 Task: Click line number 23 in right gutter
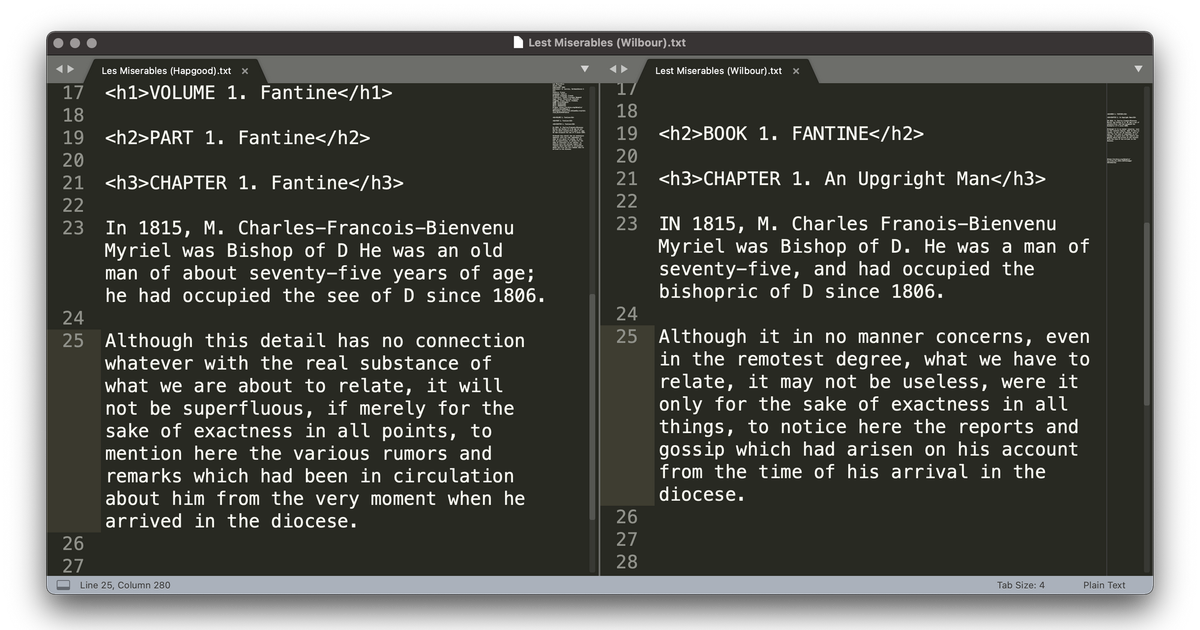point(626,223)
